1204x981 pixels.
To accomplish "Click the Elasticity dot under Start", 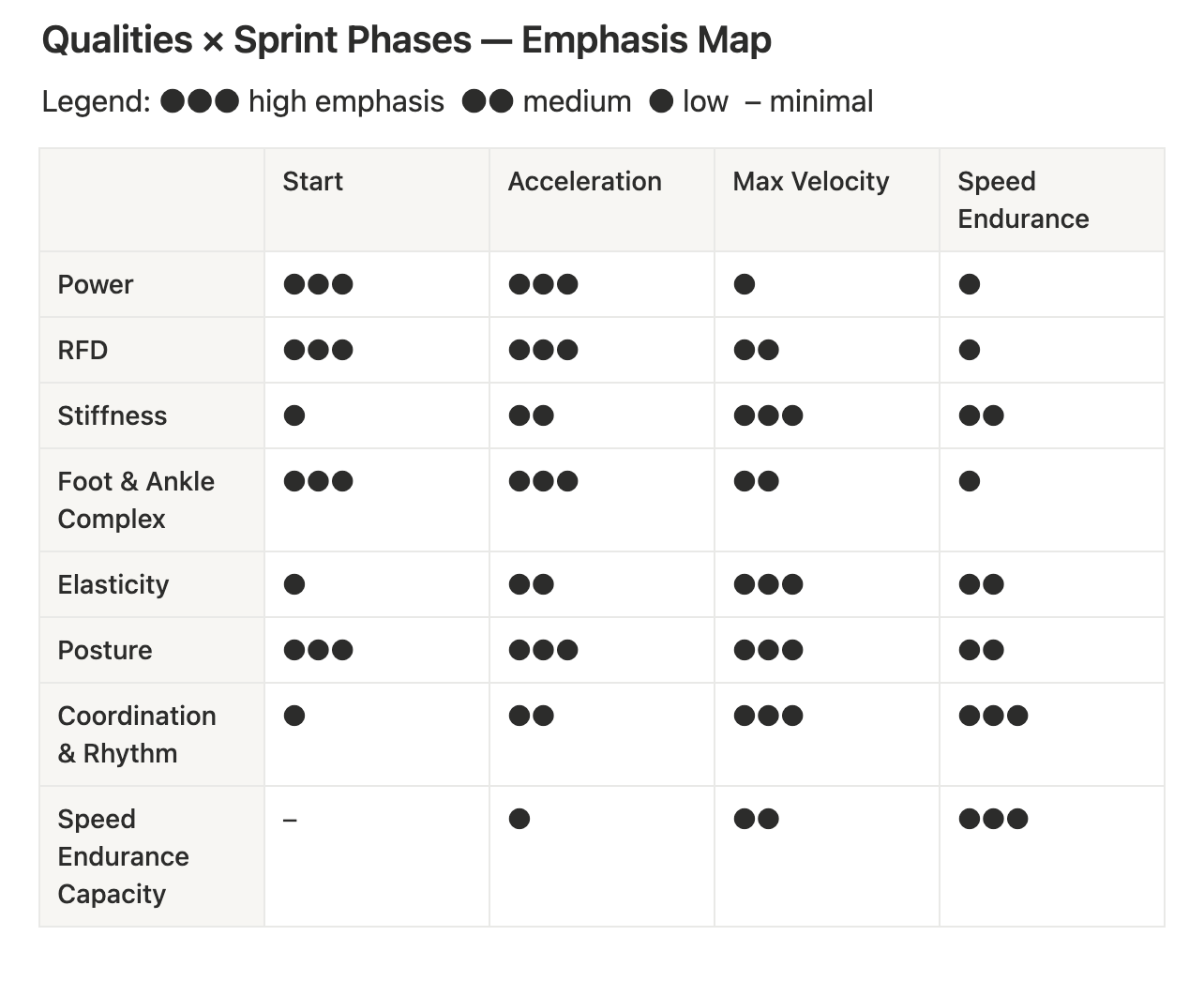I will (294, 584).
